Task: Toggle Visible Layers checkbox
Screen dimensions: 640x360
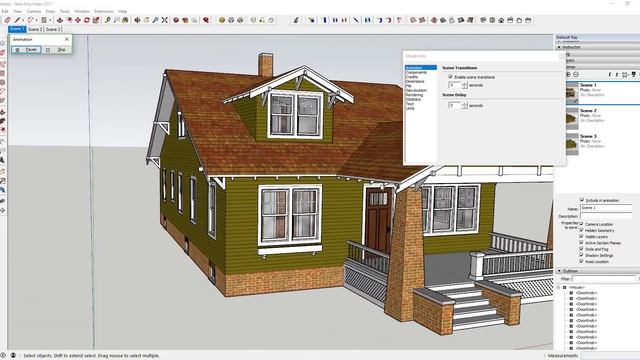Action: pos(582,236)
